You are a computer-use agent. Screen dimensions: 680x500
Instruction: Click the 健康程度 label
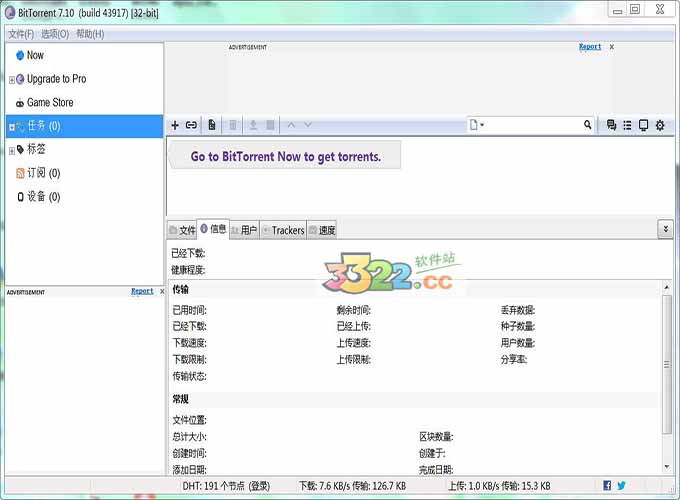click(188, 270)
